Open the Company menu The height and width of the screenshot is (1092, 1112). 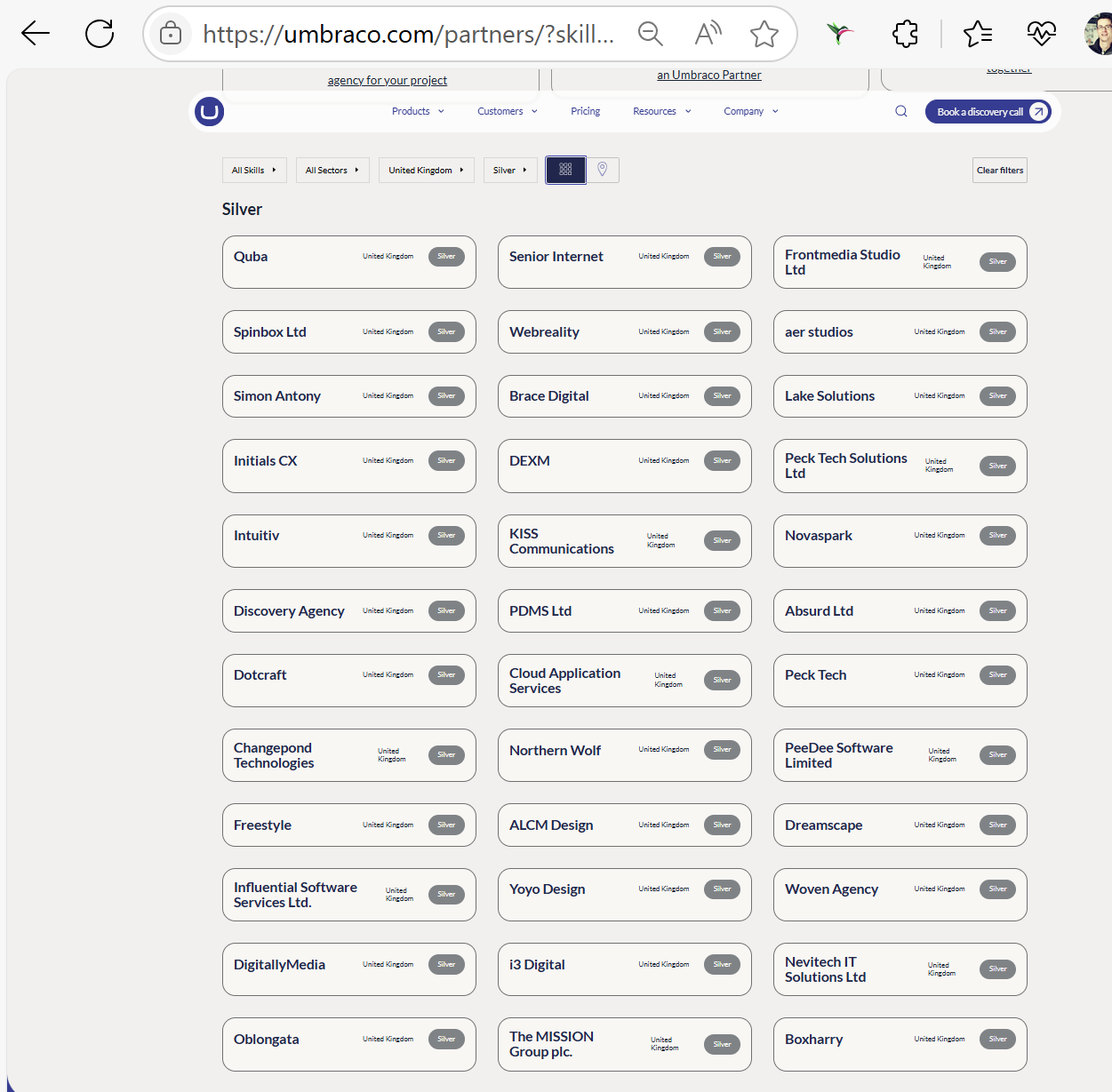click(x=751, y=111)
